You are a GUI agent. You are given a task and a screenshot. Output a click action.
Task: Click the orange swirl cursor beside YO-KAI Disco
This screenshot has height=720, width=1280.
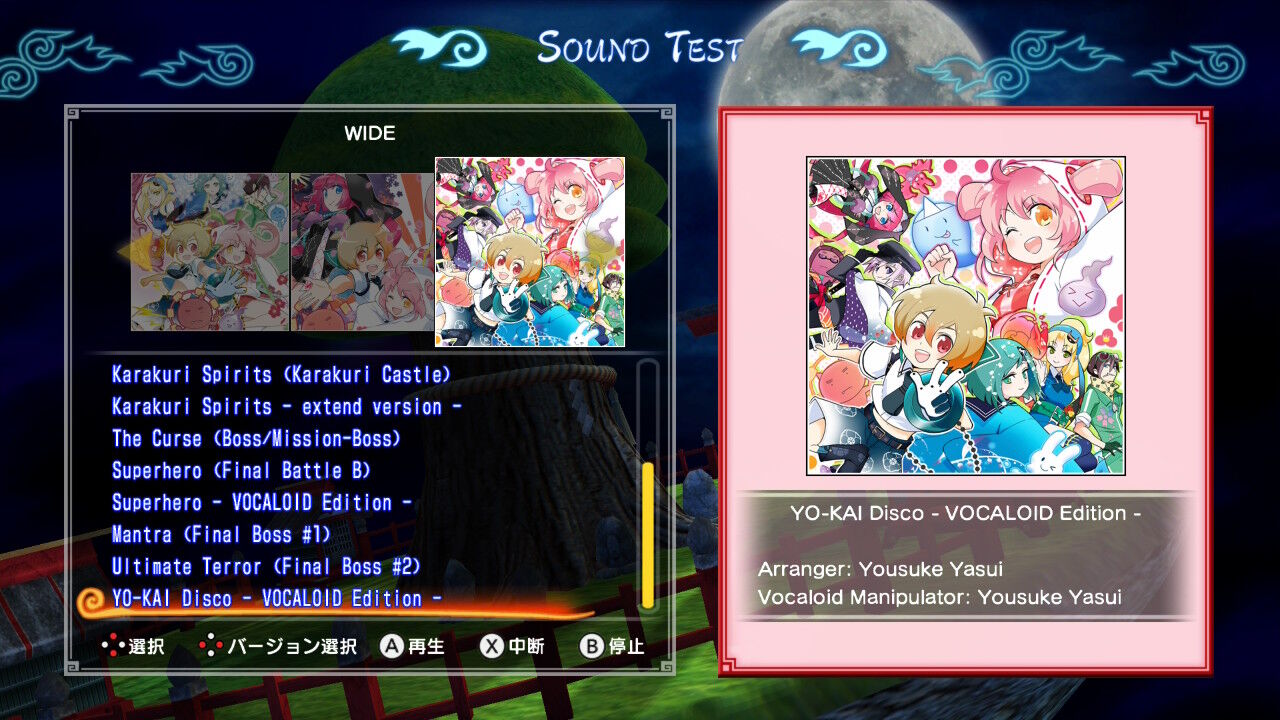pyautogui.click(x=91, y=600)
